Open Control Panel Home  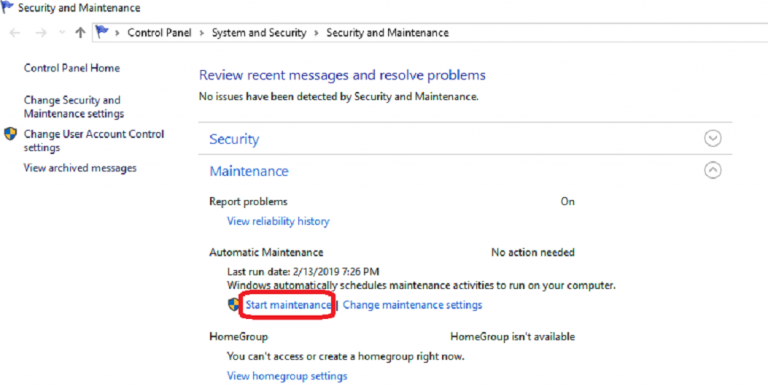(x=72, y=68)
